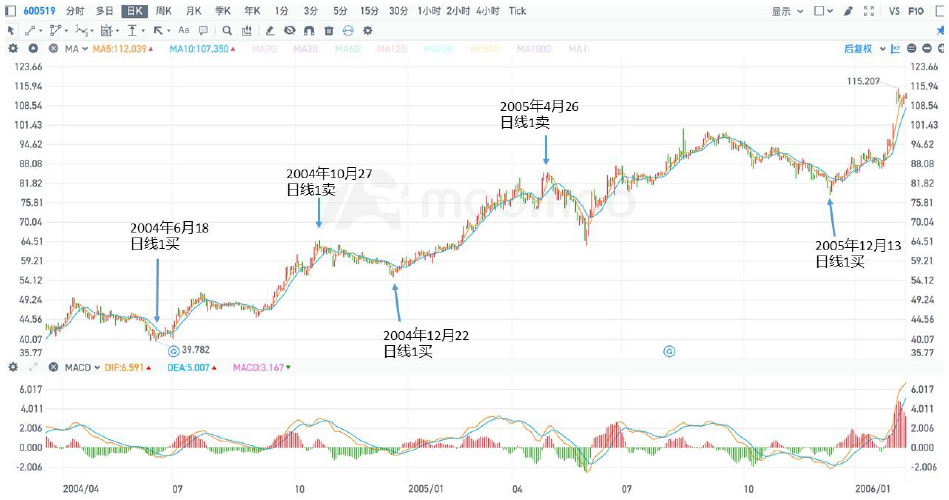Screen dimensions: 949x500
Task: Toggle the MA60 moving average line
Action: [347, 48]
